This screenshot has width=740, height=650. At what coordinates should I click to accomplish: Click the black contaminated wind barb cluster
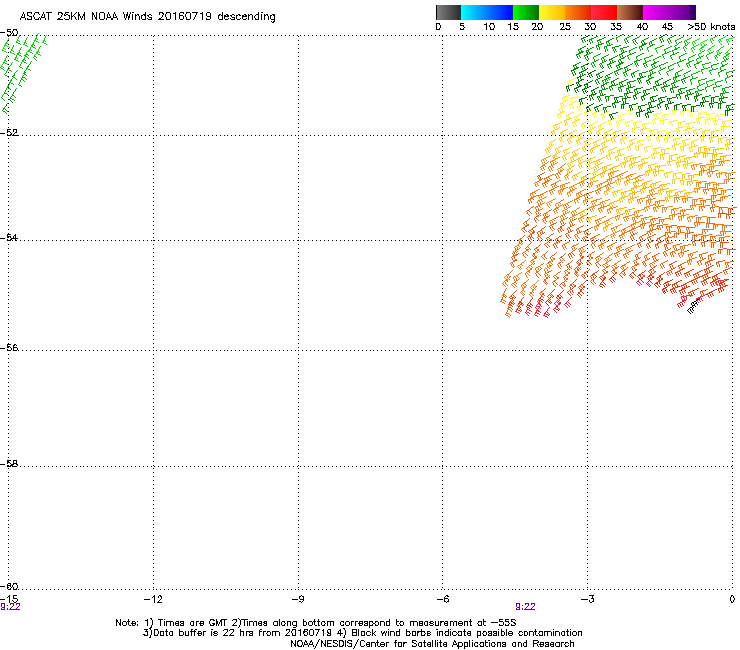(x=693, y=307)
